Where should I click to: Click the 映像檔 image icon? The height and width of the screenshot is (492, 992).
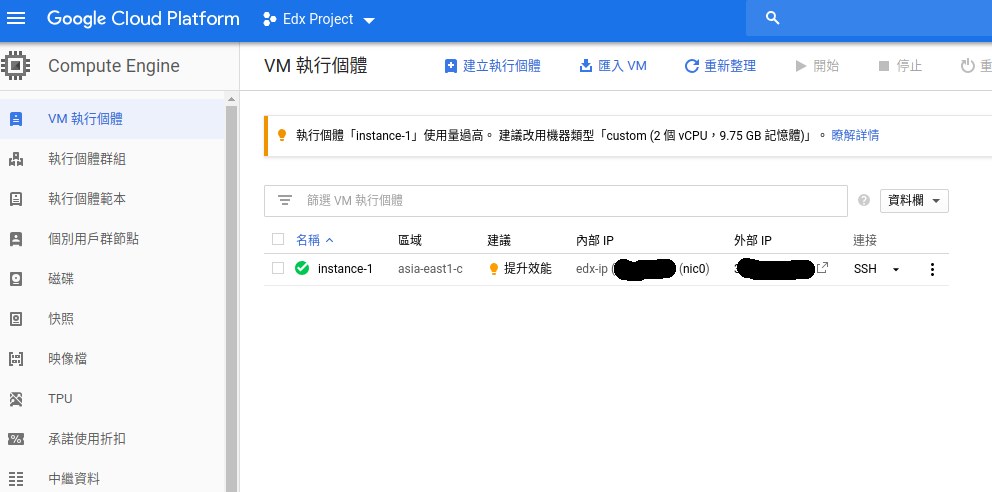(16, 359)
